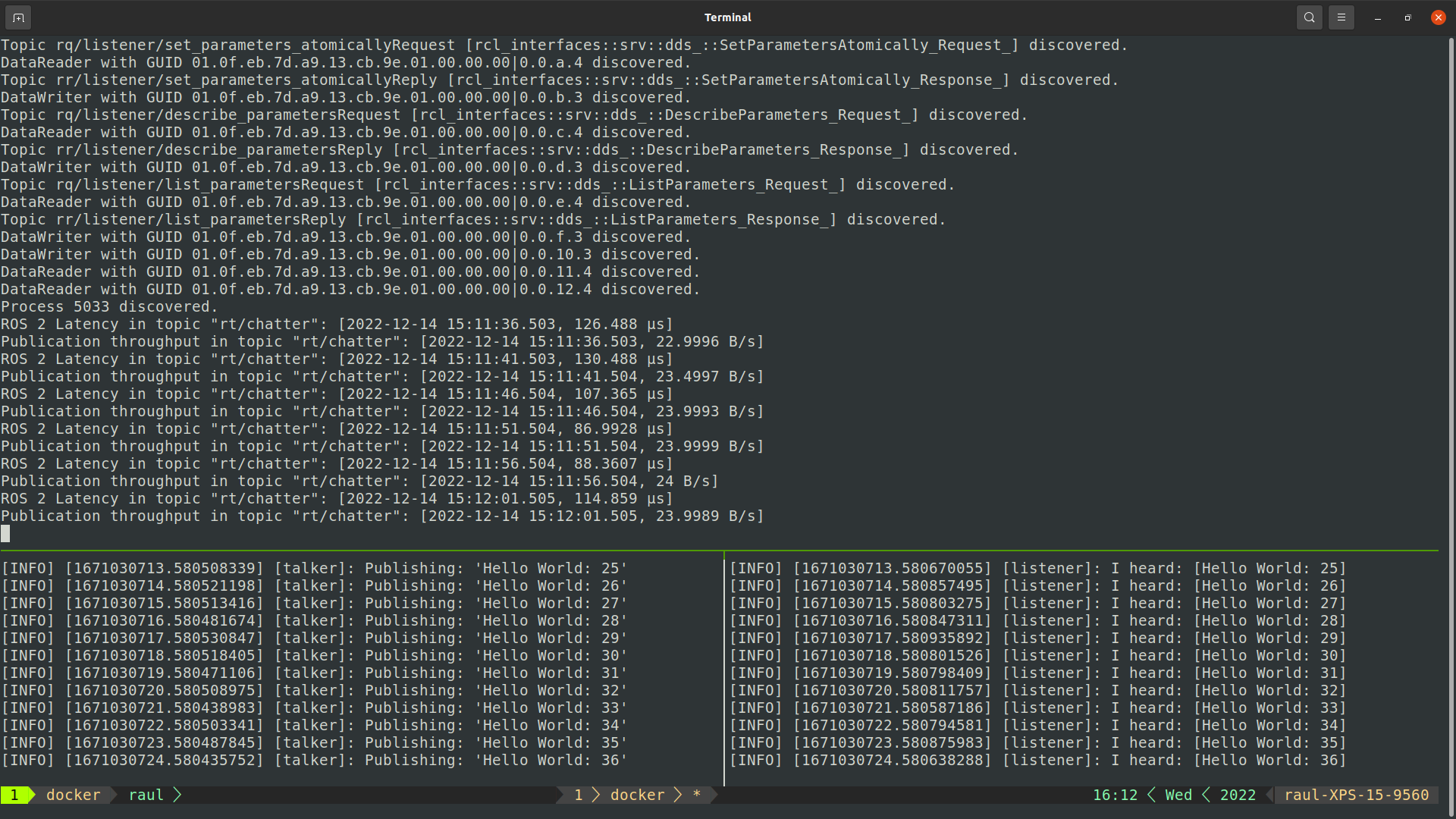Screen dimensions: 1456x819
Task: Open a new terminal tab
Action: click(18, 17)
